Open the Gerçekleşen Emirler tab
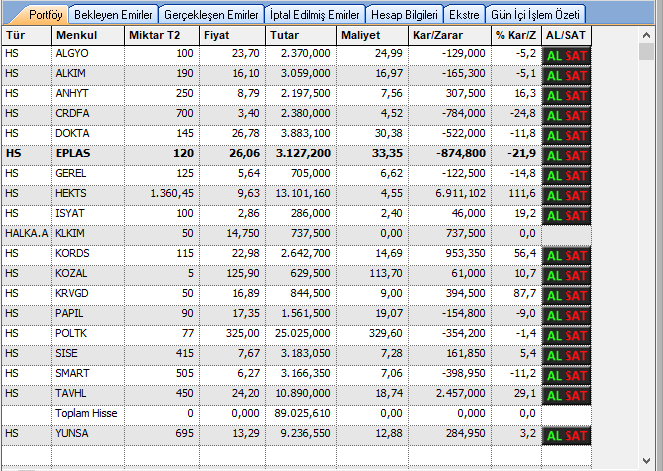This screenshot has height=471, width=663. click(x=211, y=15)
